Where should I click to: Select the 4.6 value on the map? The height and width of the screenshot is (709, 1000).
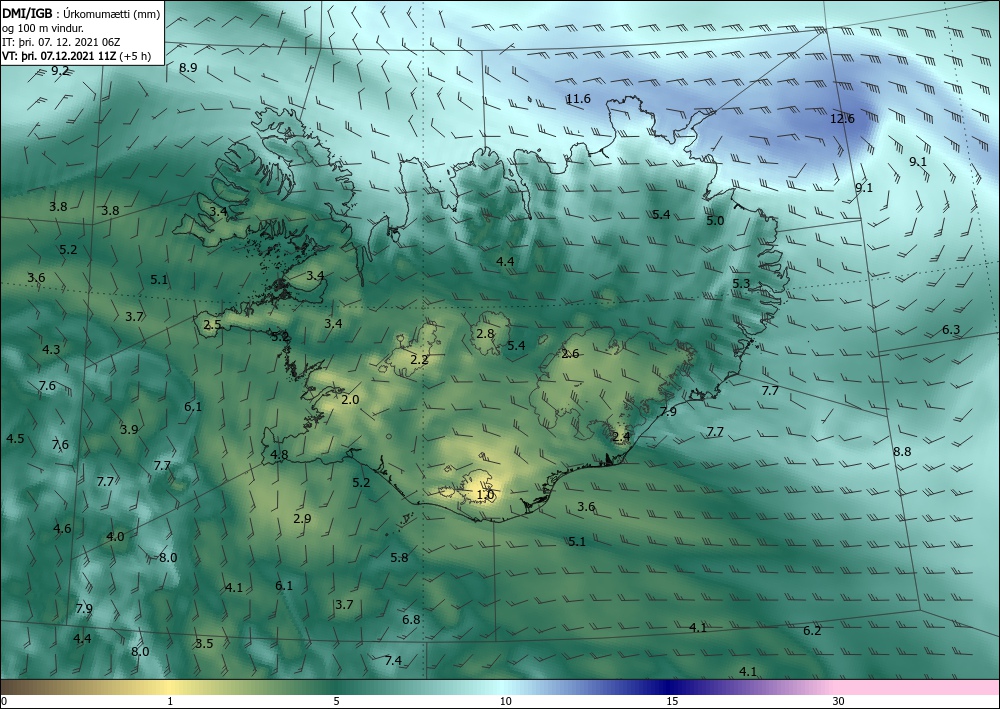coord(62,529)
